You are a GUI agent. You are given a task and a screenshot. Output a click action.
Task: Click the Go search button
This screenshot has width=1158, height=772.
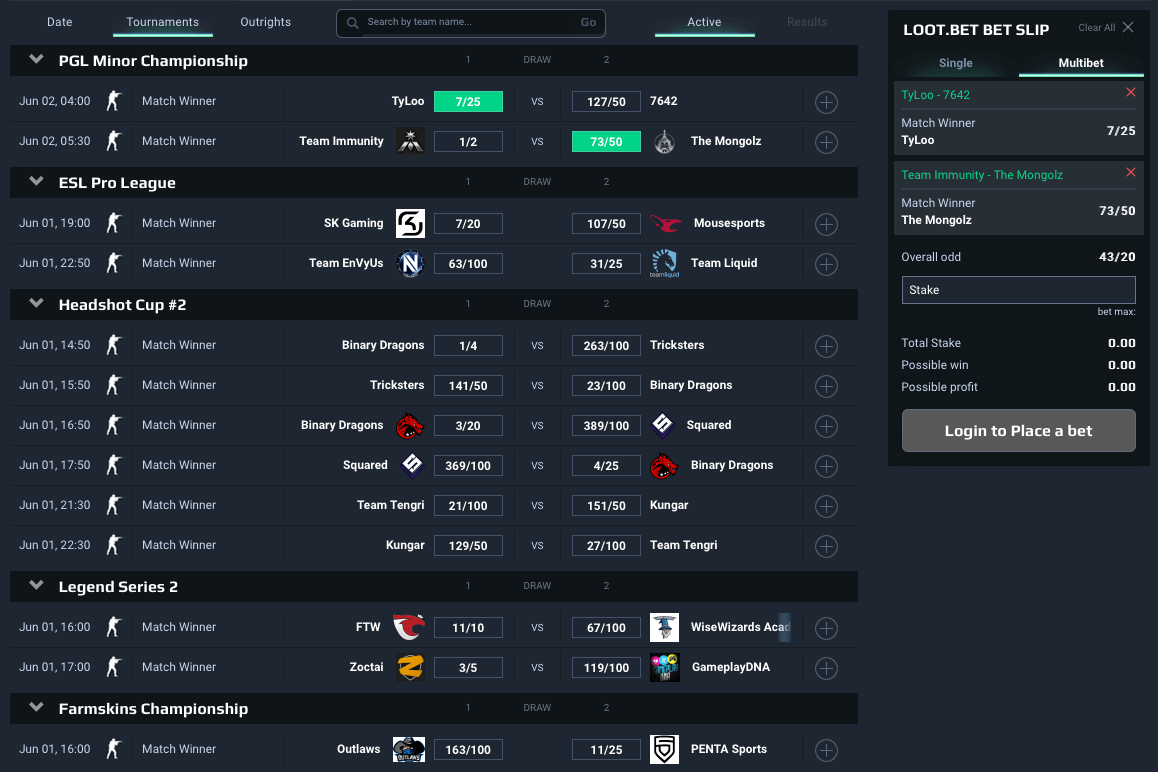(588, 22)
